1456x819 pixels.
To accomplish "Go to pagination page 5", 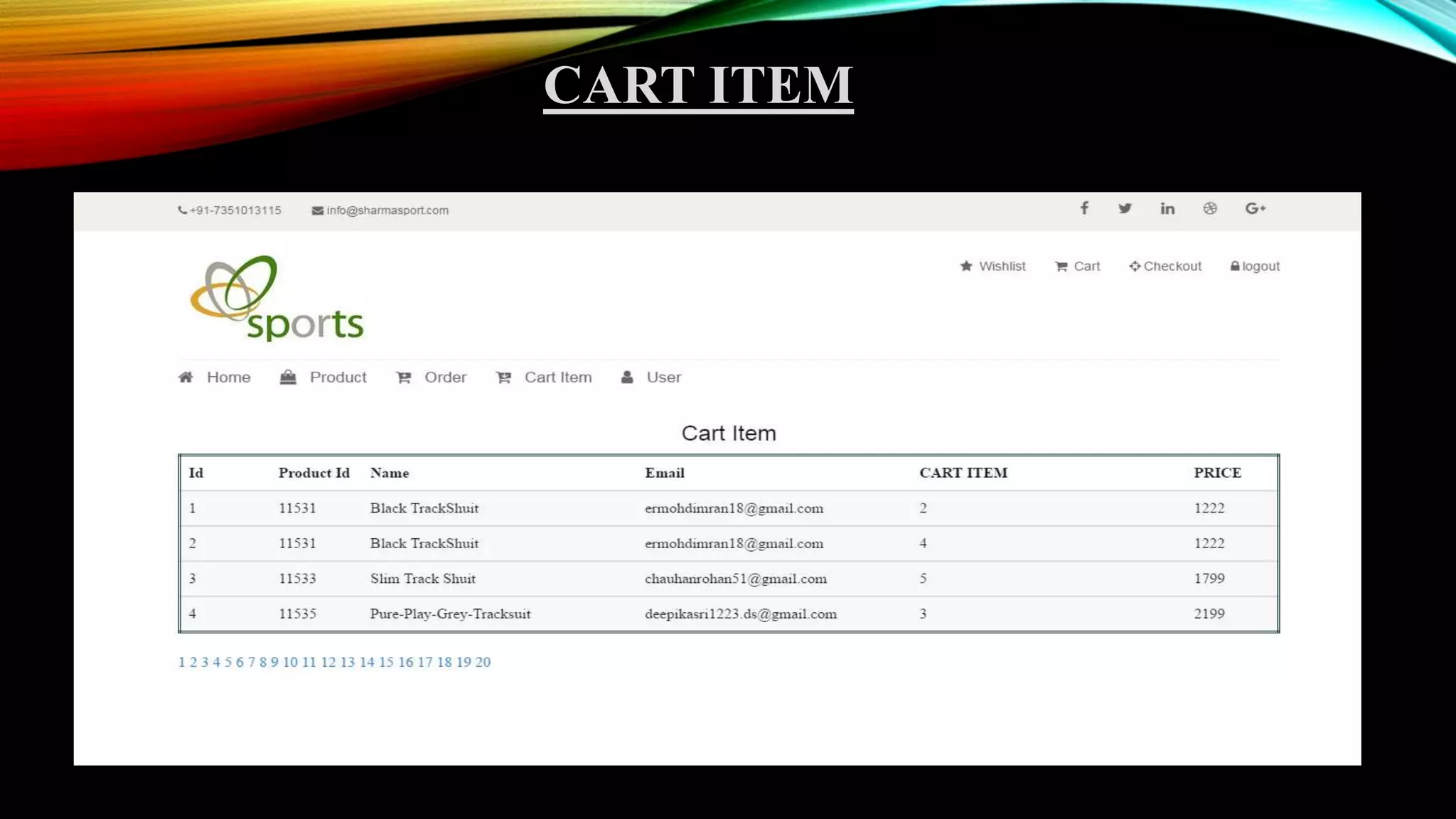I will click(x=228, y=662).
